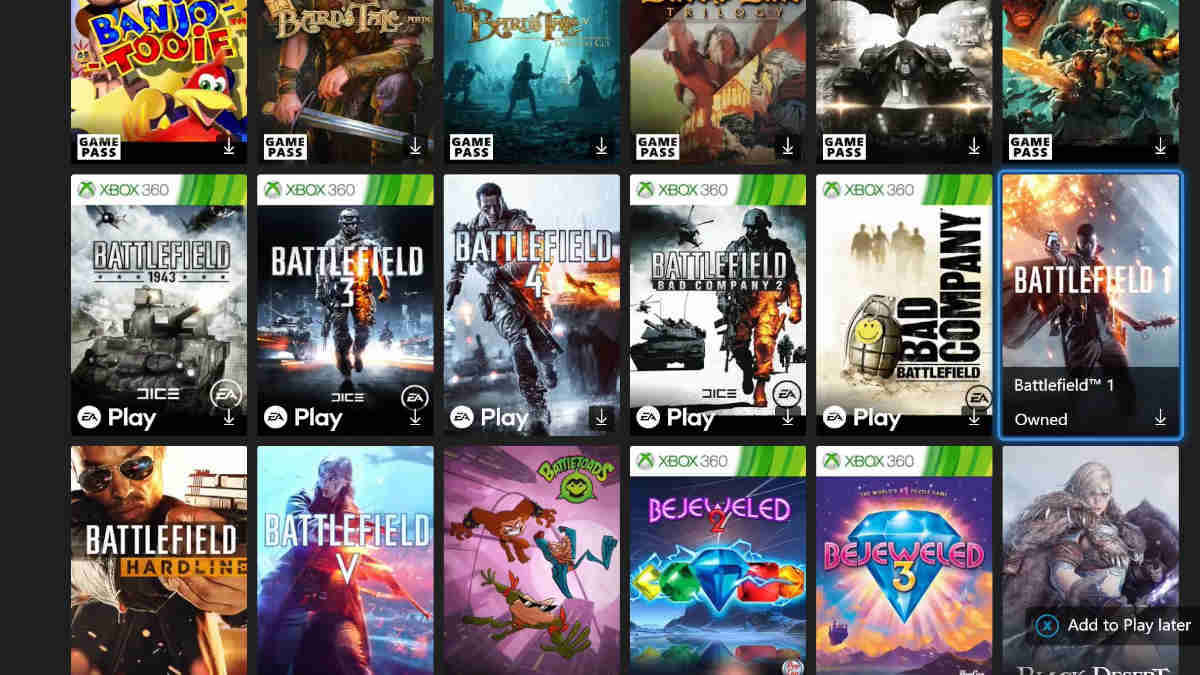This screenshot has height=675, width=1200.
Task: Click the X icon beside Add to Play later
Action: [x=1047, y=626]
